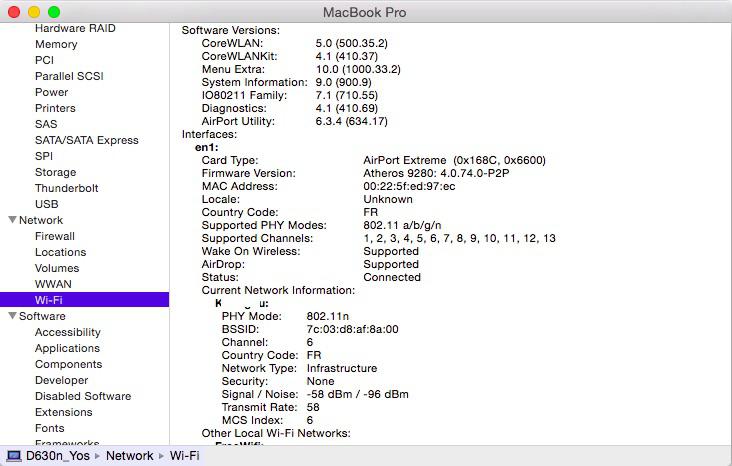Open Volumes under Network

tap(57, 268)
